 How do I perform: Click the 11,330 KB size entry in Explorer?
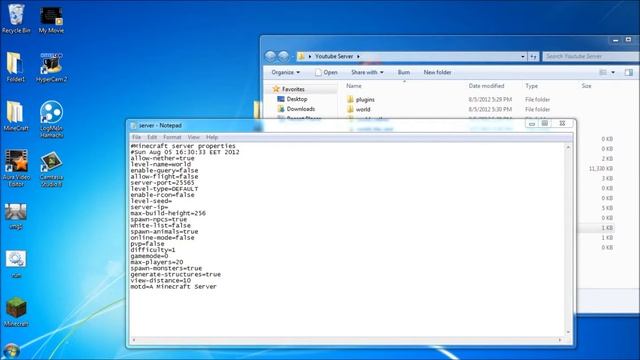click(x=601, y=169)
